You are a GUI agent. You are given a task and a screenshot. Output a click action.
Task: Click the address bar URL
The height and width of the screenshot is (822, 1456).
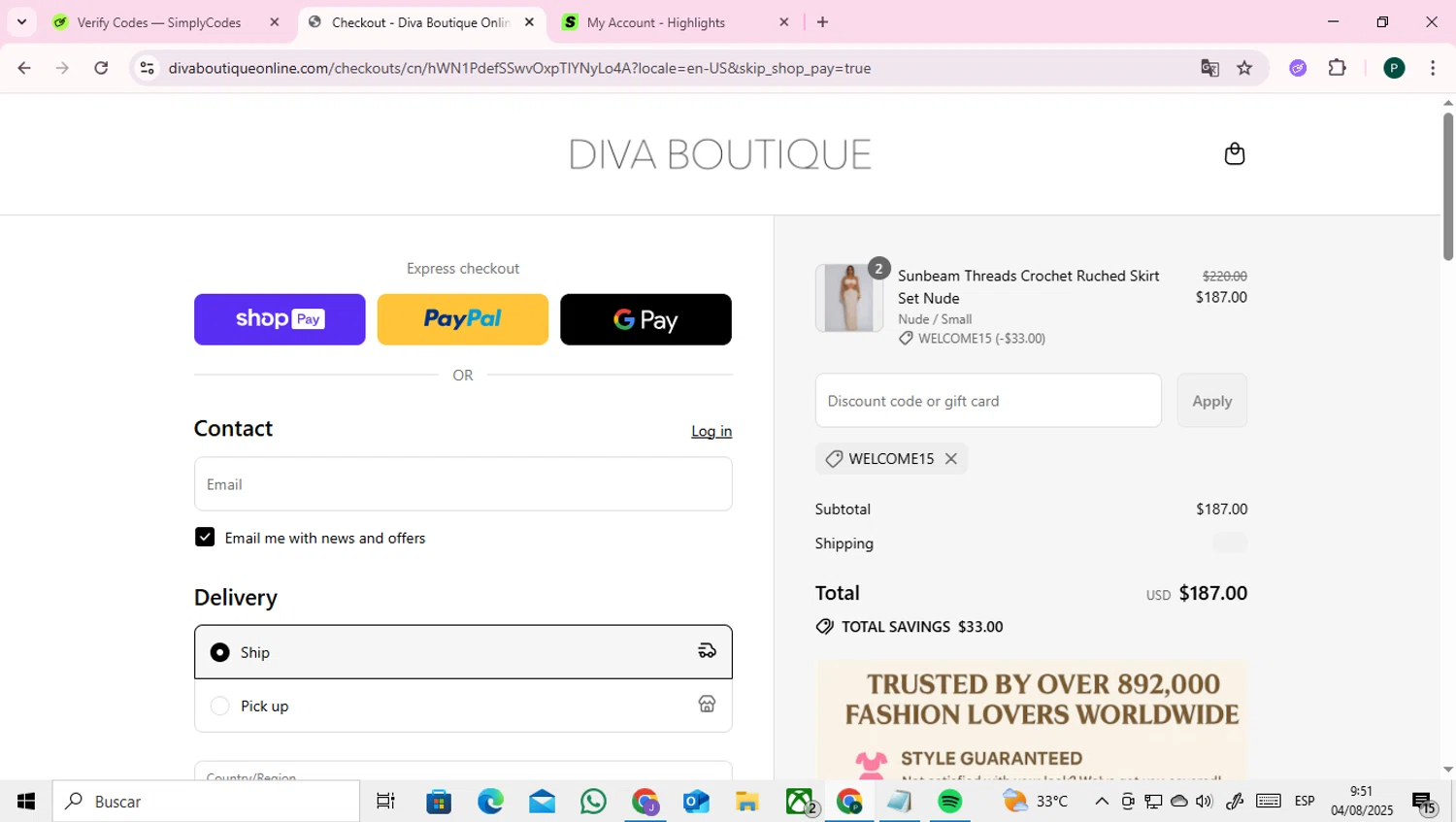[x=519, y=68]
